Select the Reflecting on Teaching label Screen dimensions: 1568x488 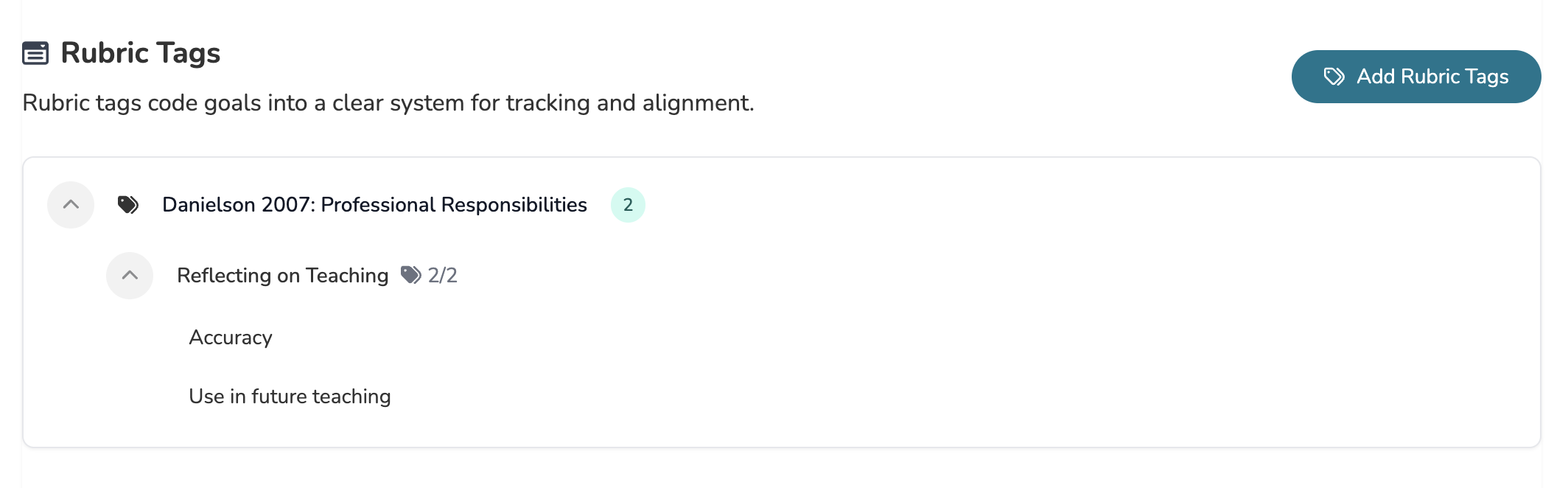(x=282, y=276)
